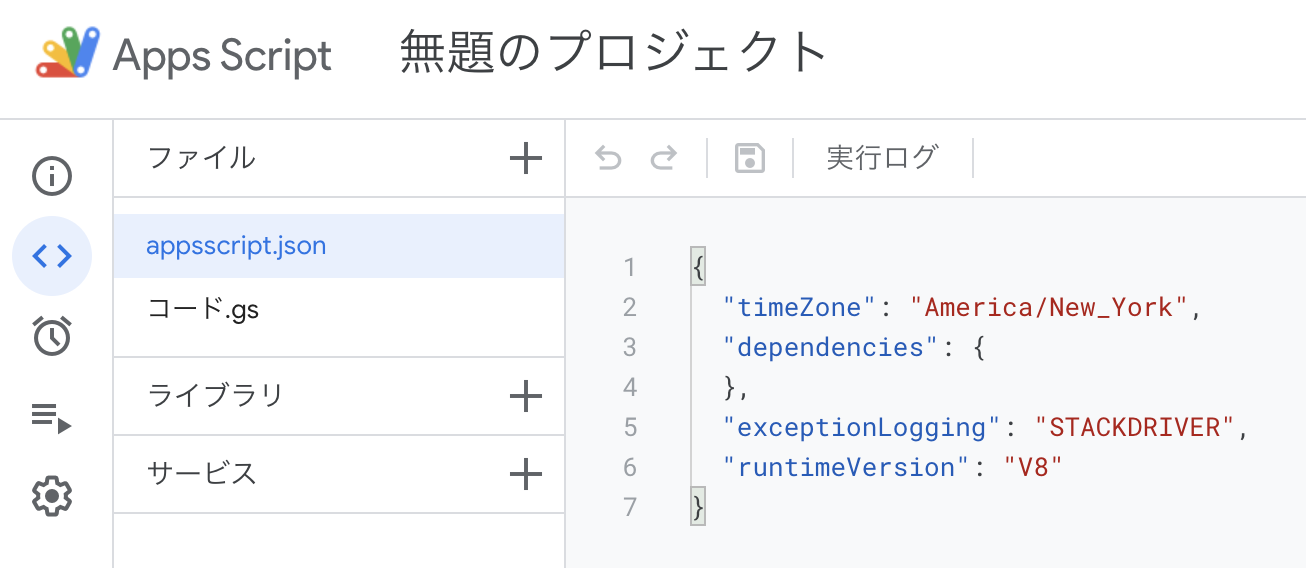Open Project Settings gear icon
1306x568 pixels.
point(52,496)
